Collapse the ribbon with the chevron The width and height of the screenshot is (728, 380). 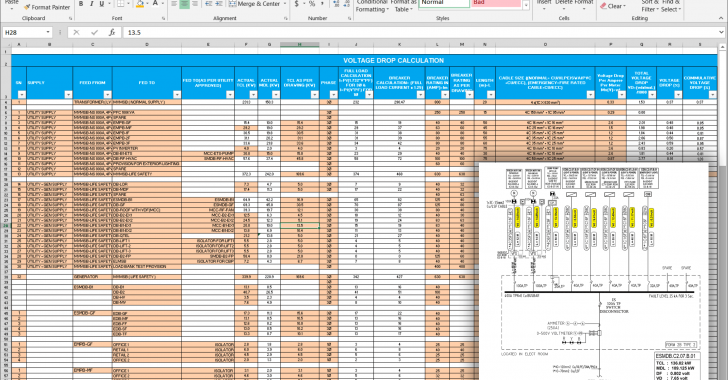(721, 18)
